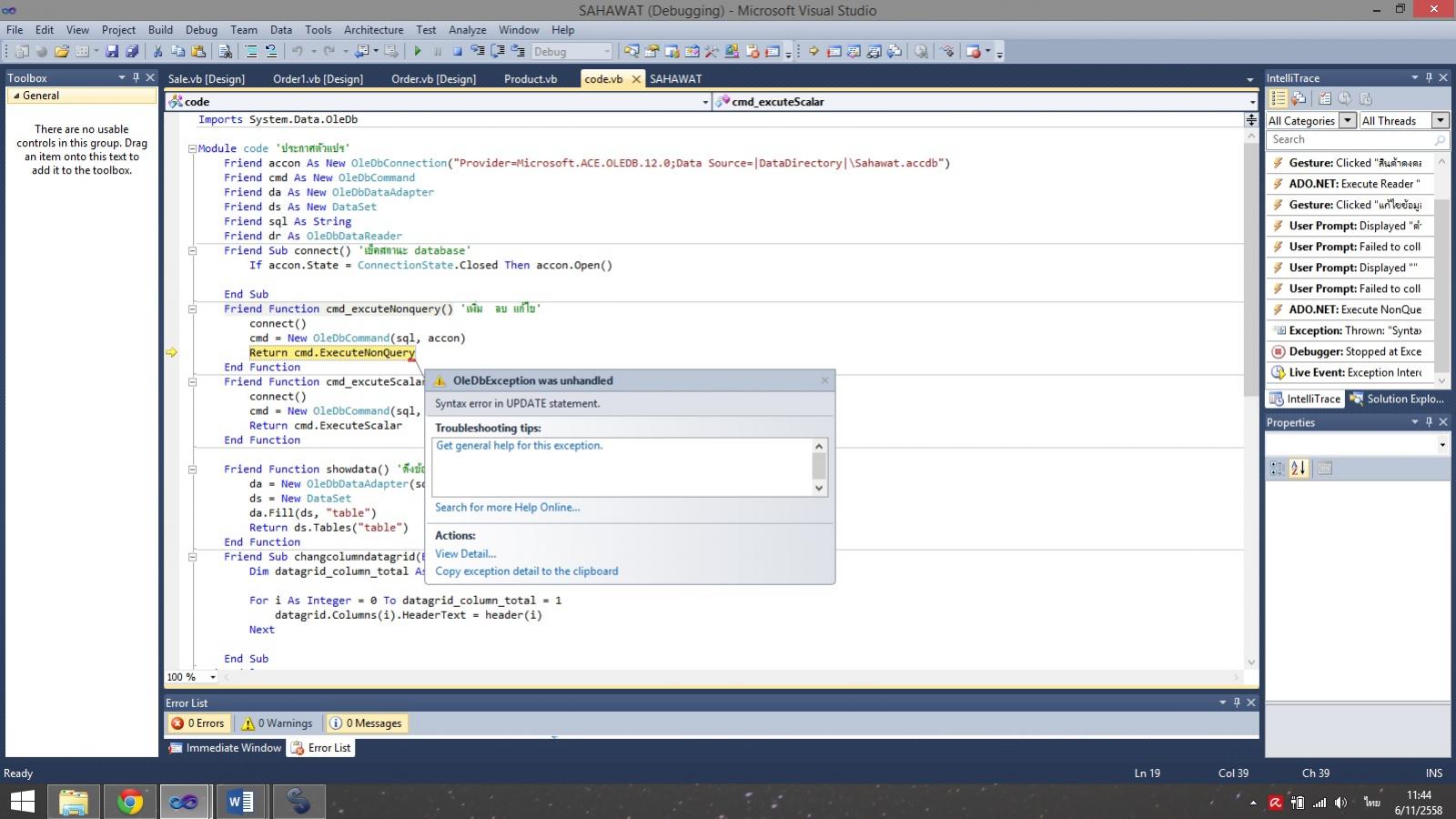
Task: Click the Cut scissors icon
Action: pos(157,52)
